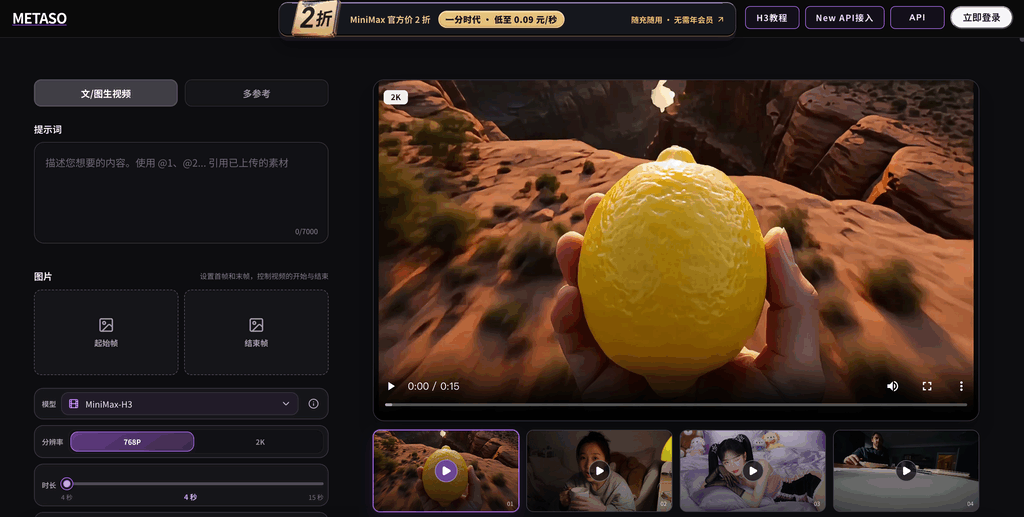The height and width of the screenshot is (517, 1024).
Task: Play the thumbnail of the man at the table
Action: [x=906, y=471]
